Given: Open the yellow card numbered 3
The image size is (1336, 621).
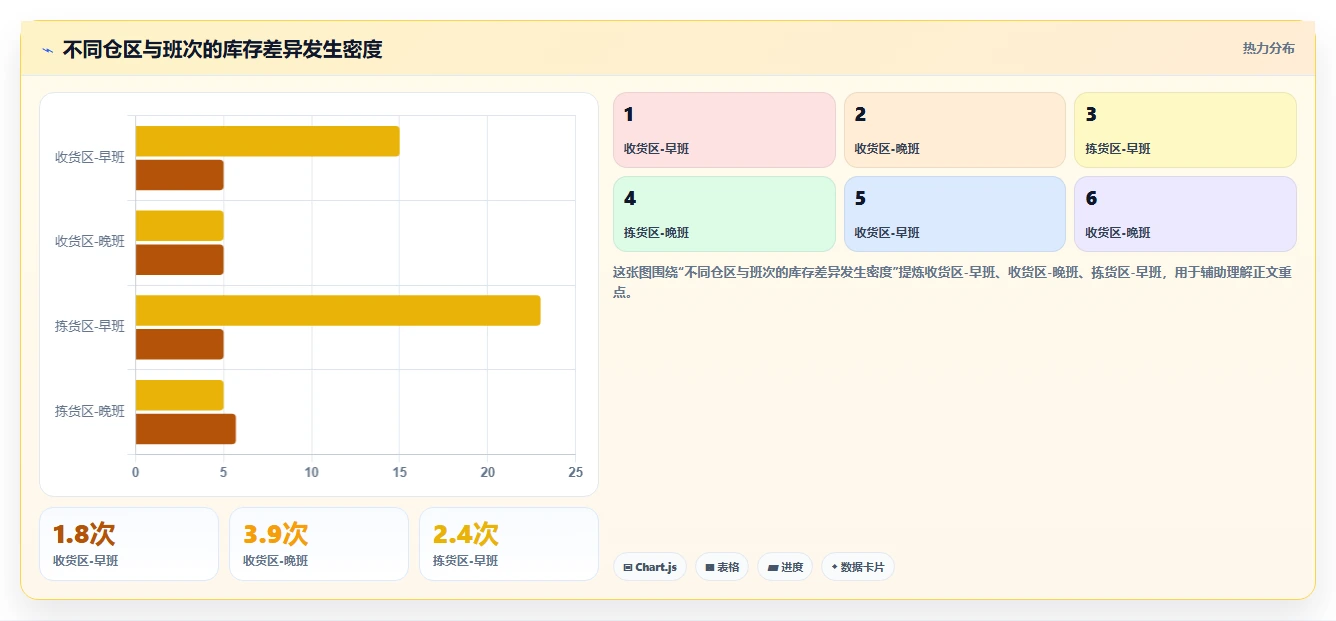Looking at the screenshot, I should [1185, 130].
